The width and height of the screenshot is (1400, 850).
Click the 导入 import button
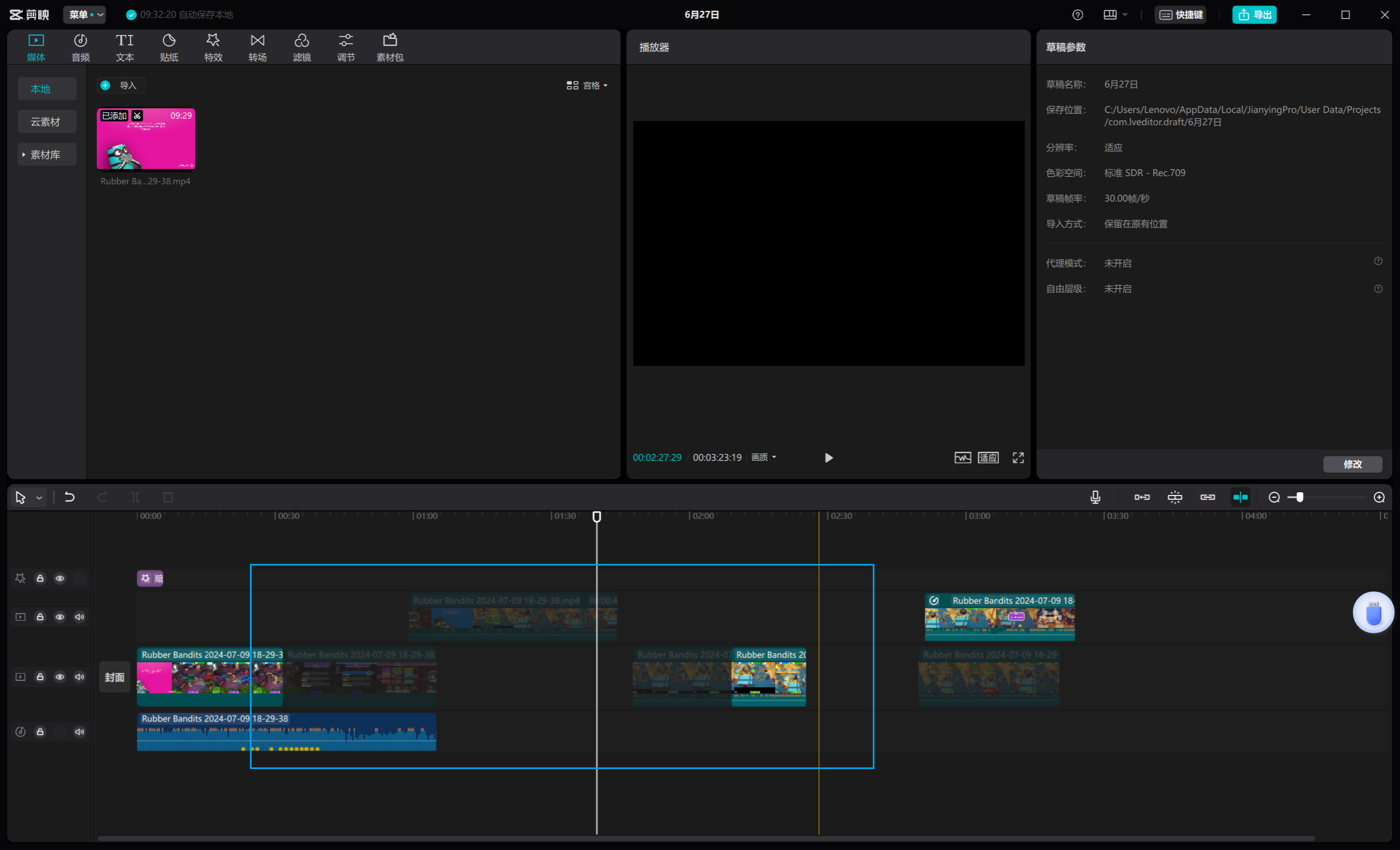120,85
